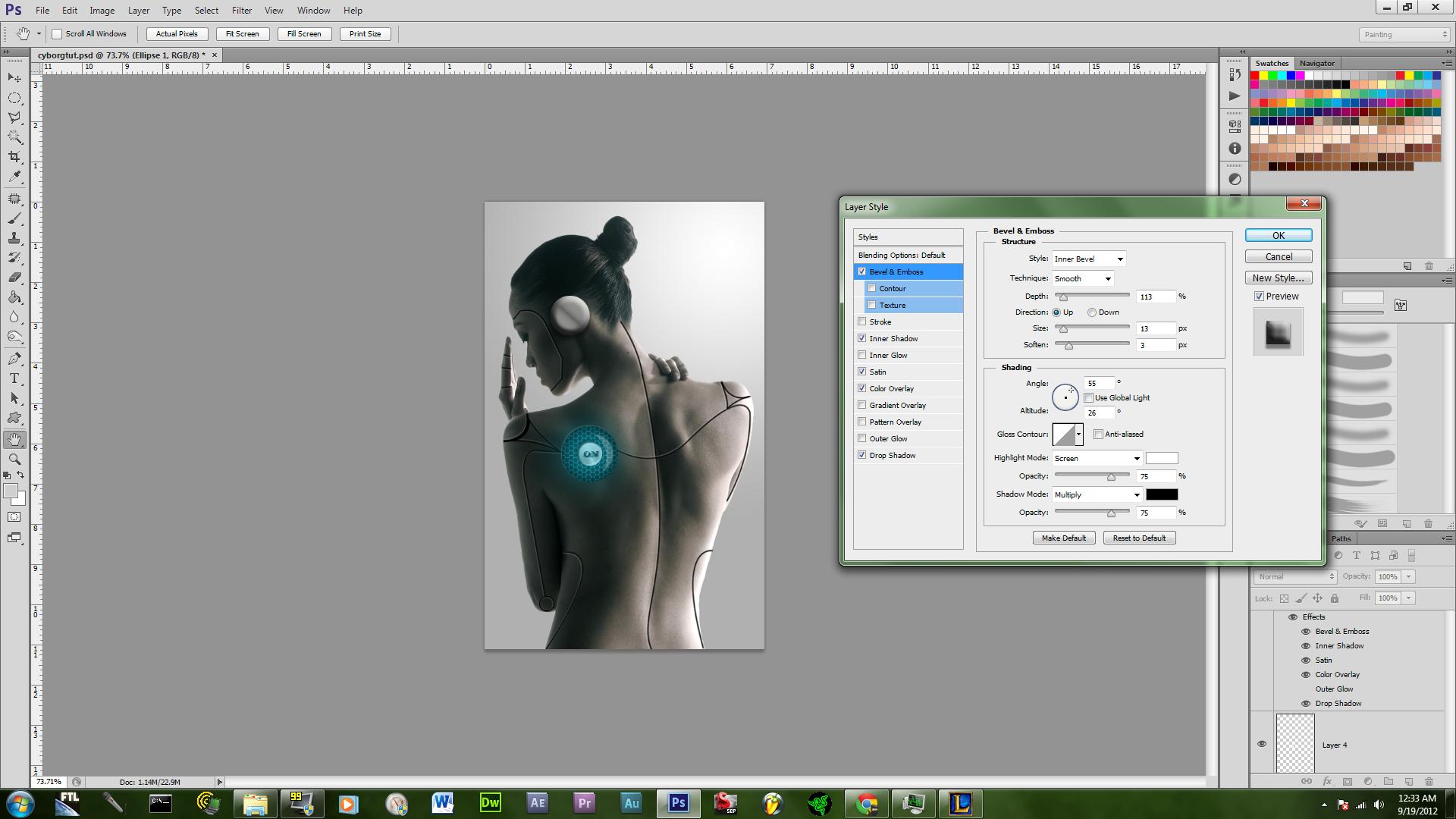
Task: Click the Screen Mode icon in the toolbox
Action: coord(14,538)
